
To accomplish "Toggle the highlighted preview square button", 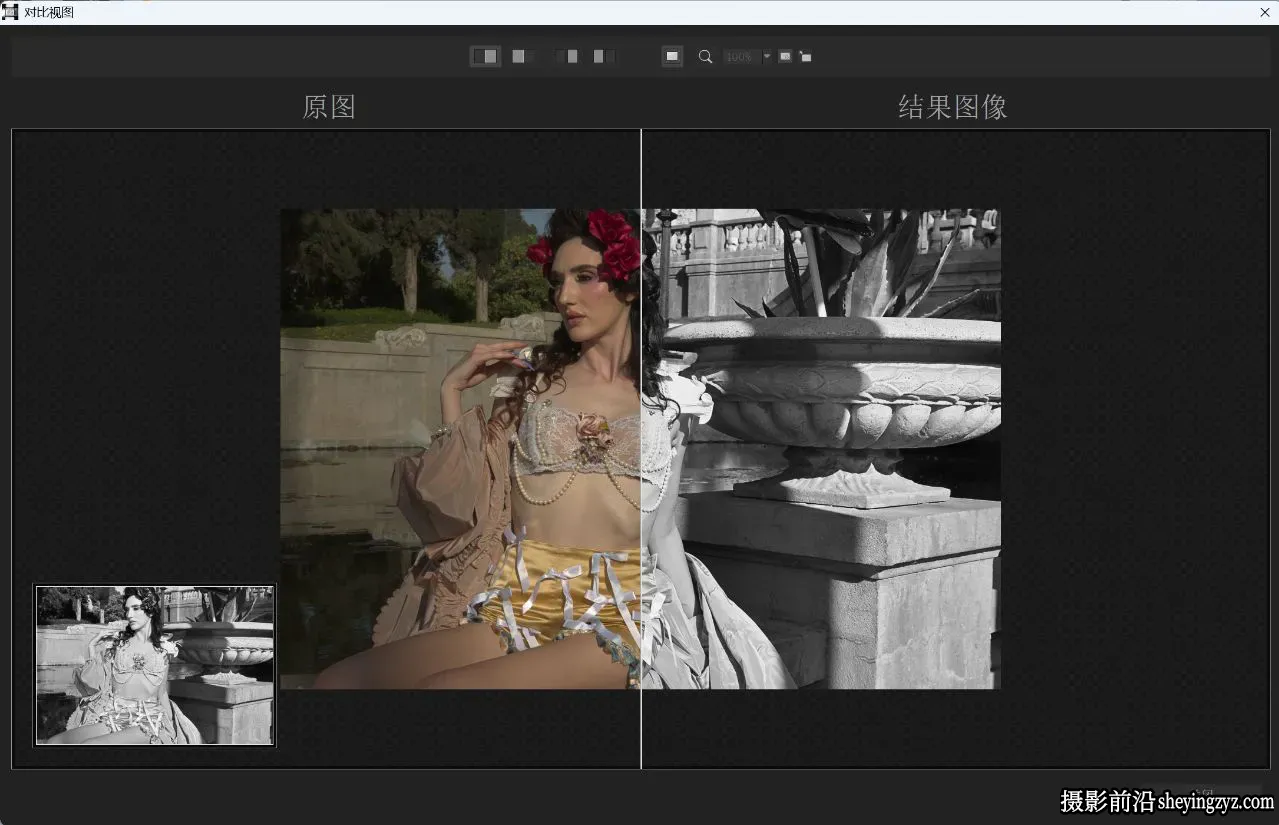I will (673, 57).
